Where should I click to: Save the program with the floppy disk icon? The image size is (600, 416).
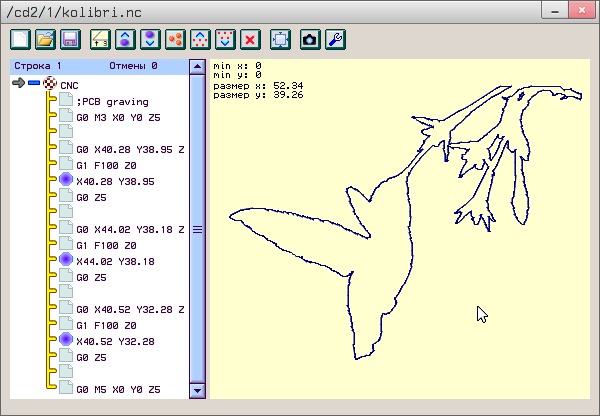(71, 40)
